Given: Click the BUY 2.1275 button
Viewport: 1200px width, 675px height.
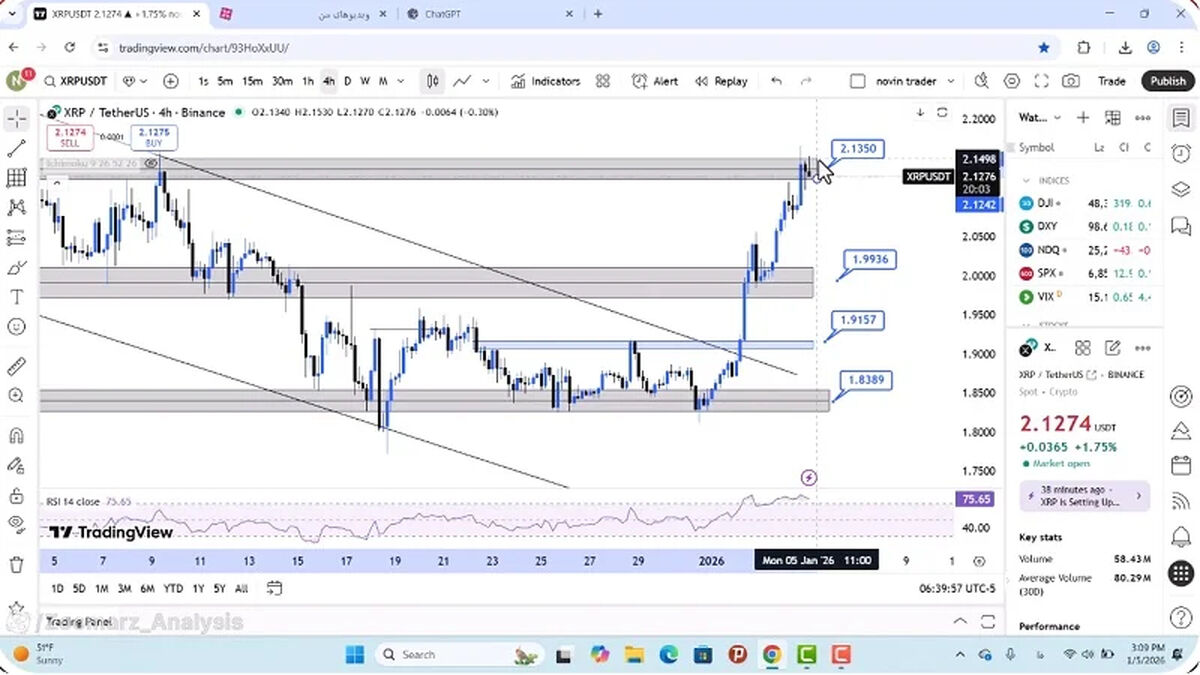Looking at the screenshot, I should coord(154,137).
